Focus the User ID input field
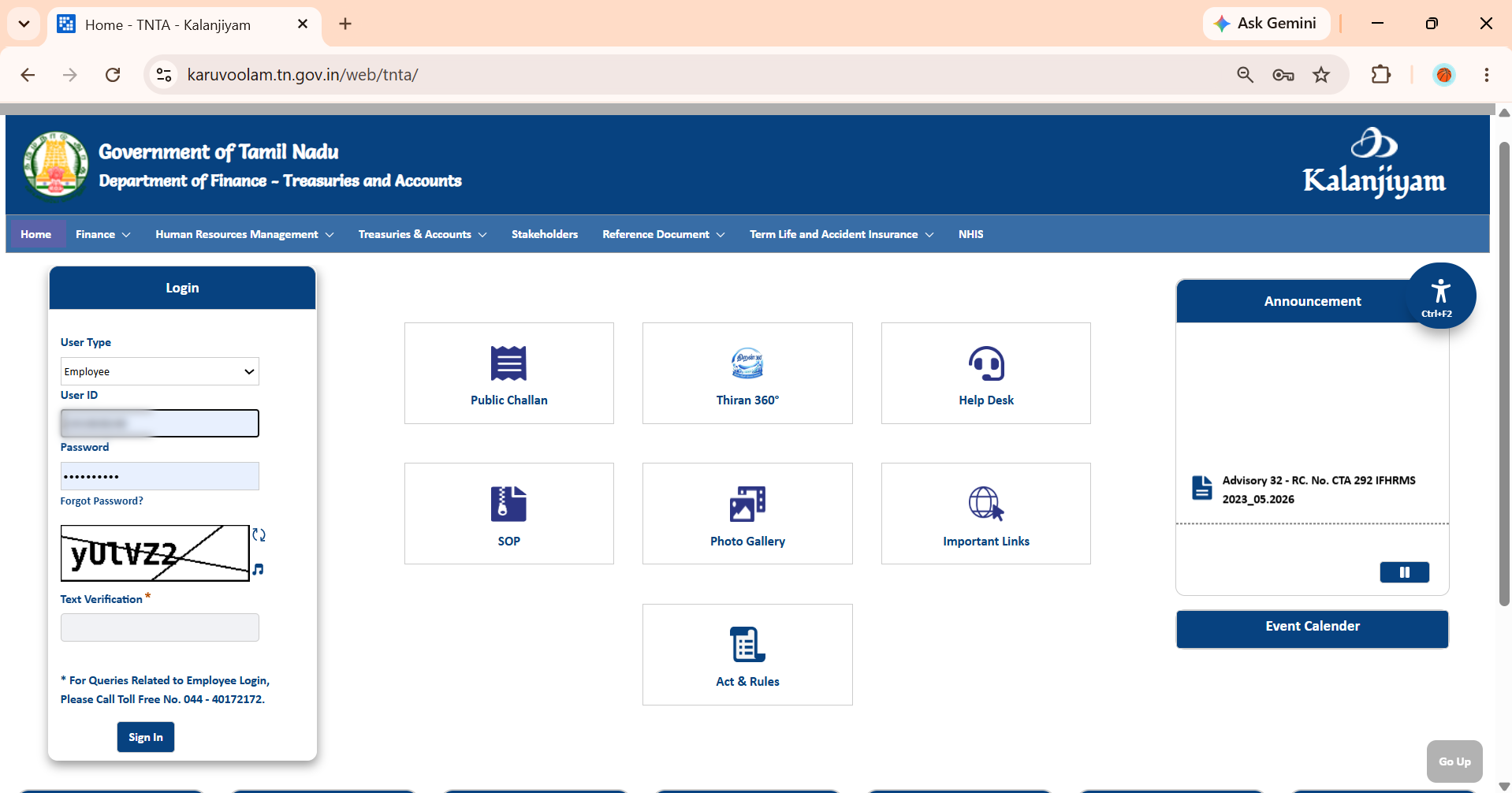 pos(160,423)
